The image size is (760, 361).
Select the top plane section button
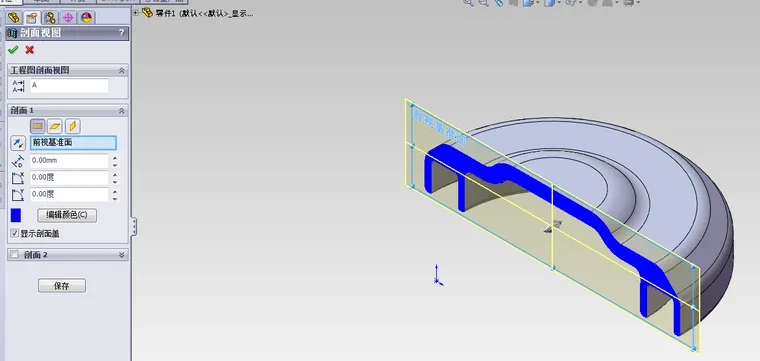pyautogui.click(x=55, y=126)
